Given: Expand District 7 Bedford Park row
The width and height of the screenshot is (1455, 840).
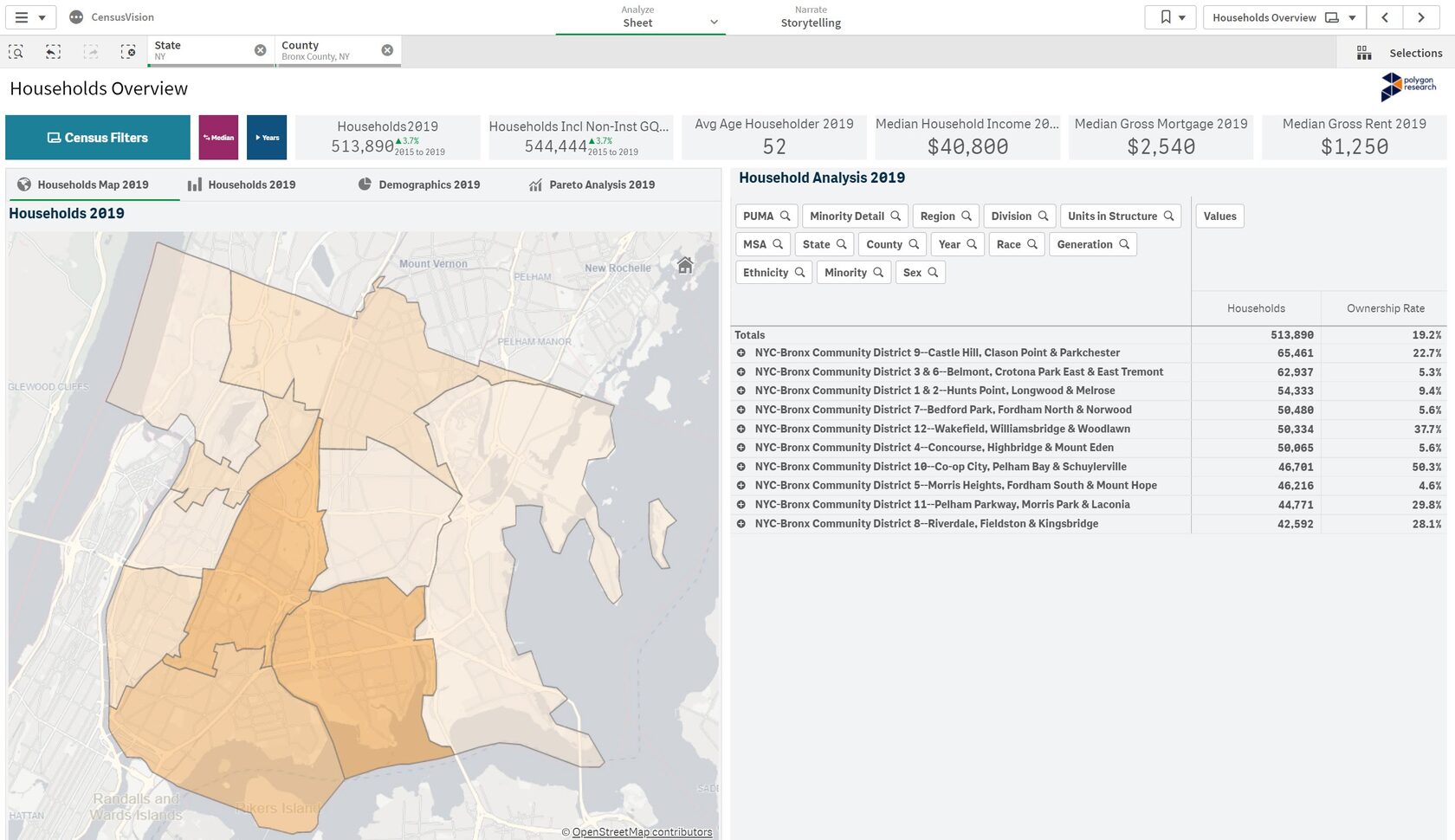Looking at the screenshot, I should click(x=741, y=410).
